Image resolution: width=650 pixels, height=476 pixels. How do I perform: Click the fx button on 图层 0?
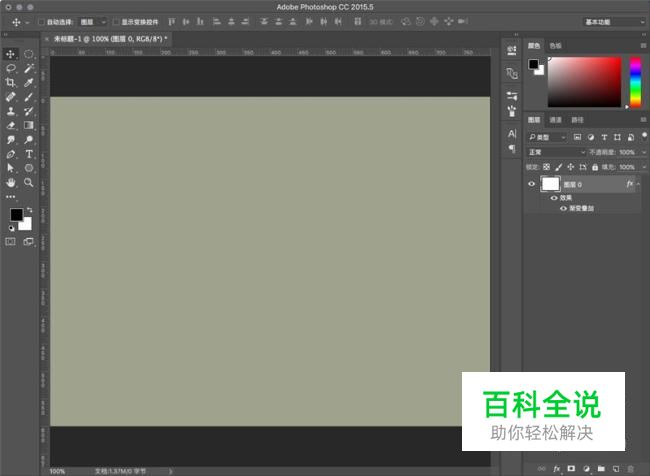tap(628, 184)
